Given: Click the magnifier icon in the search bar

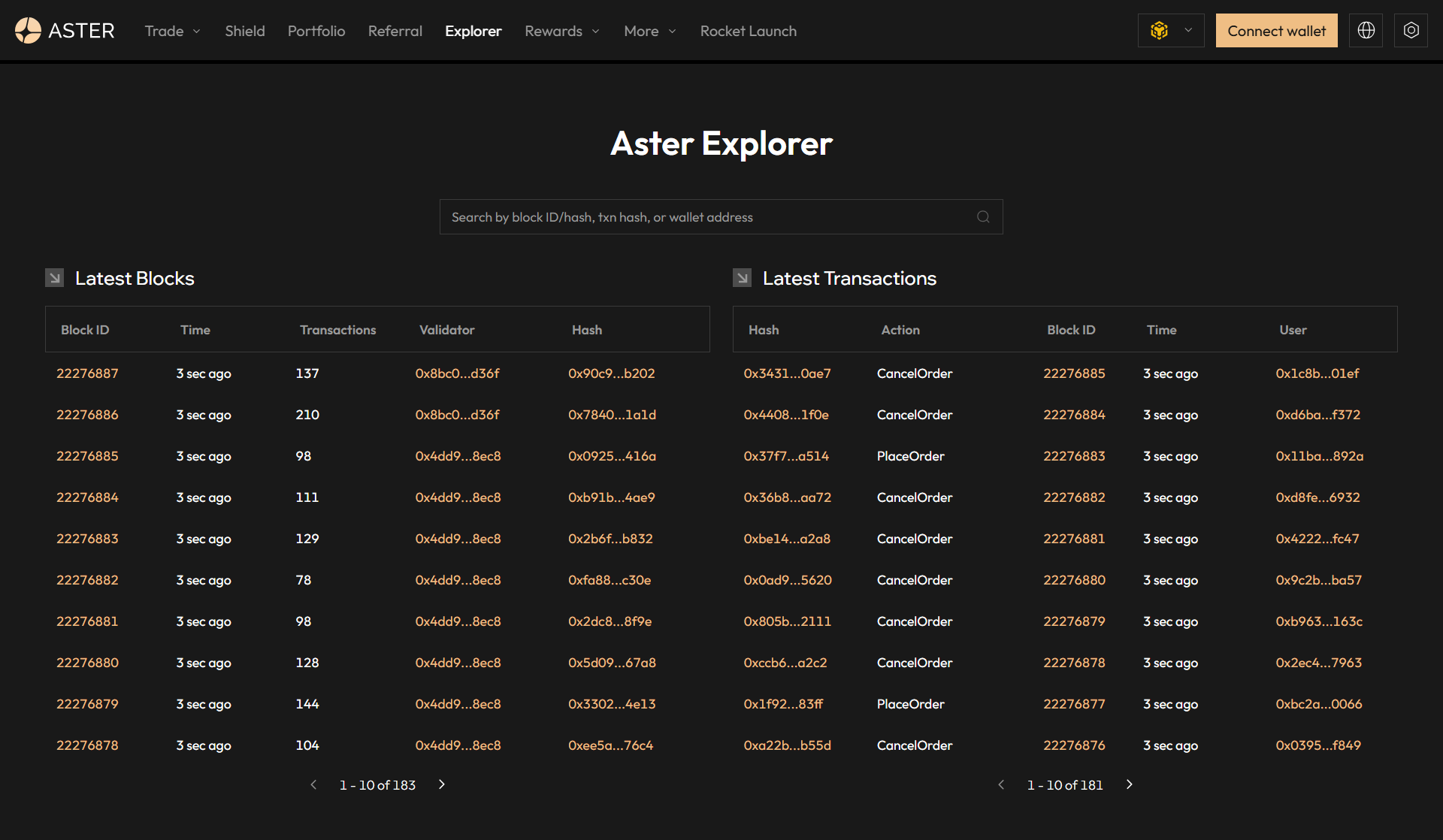Looking at the screenshot, I should pyautogui.click(x=983, y=216).
